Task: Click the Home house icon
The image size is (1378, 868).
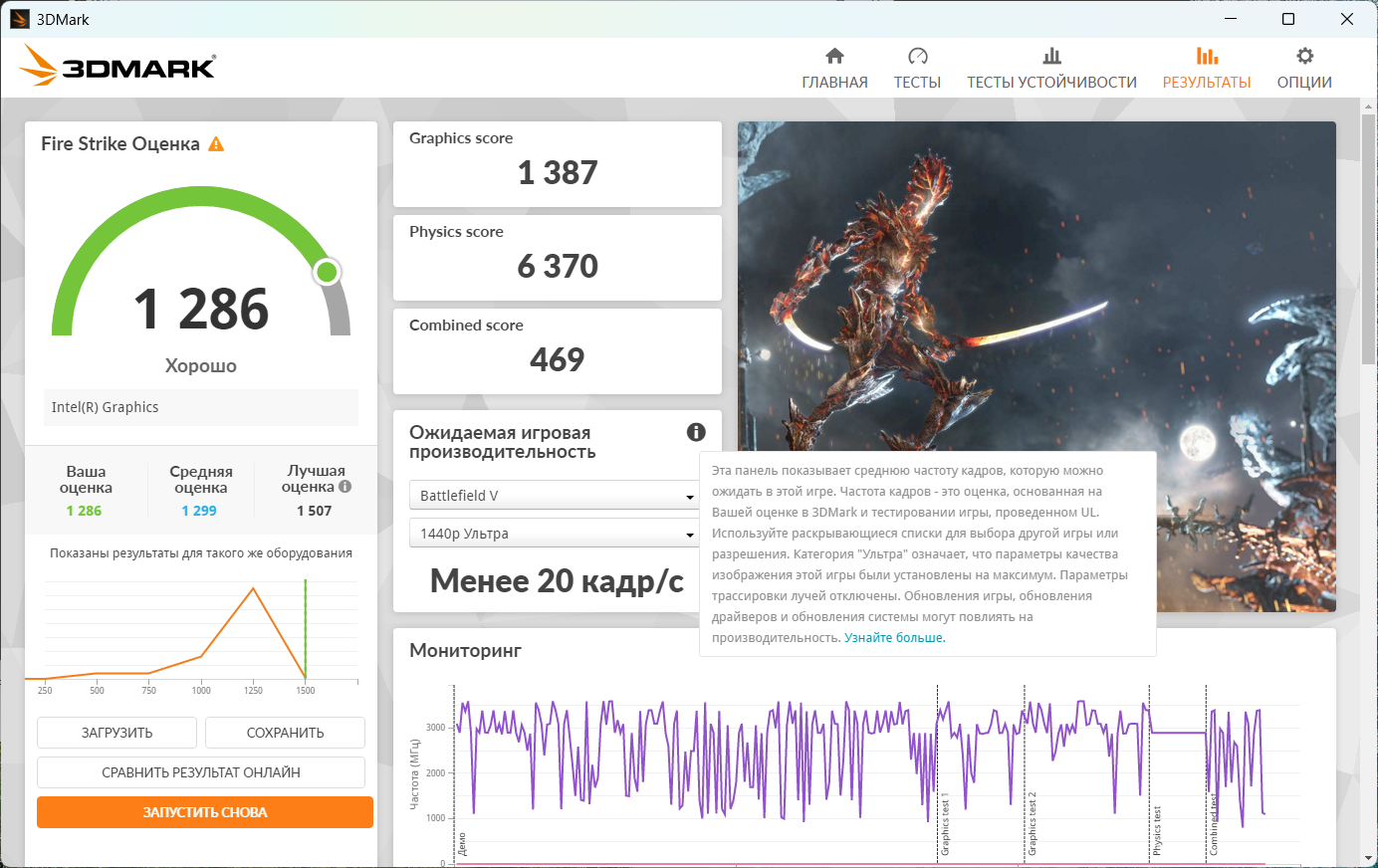Action: tap(834, 56)
